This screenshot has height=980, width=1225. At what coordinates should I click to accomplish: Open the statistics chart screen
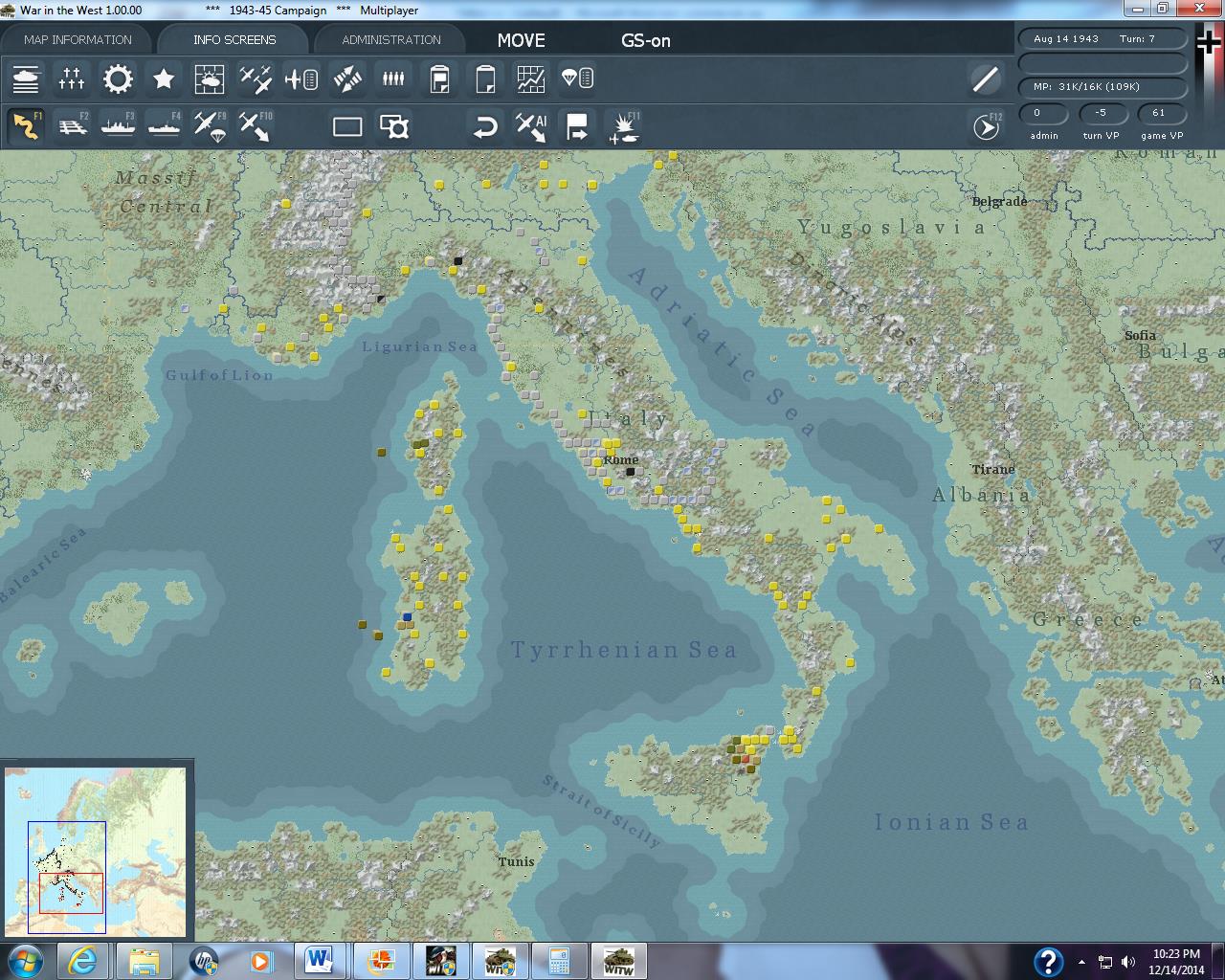531,78
